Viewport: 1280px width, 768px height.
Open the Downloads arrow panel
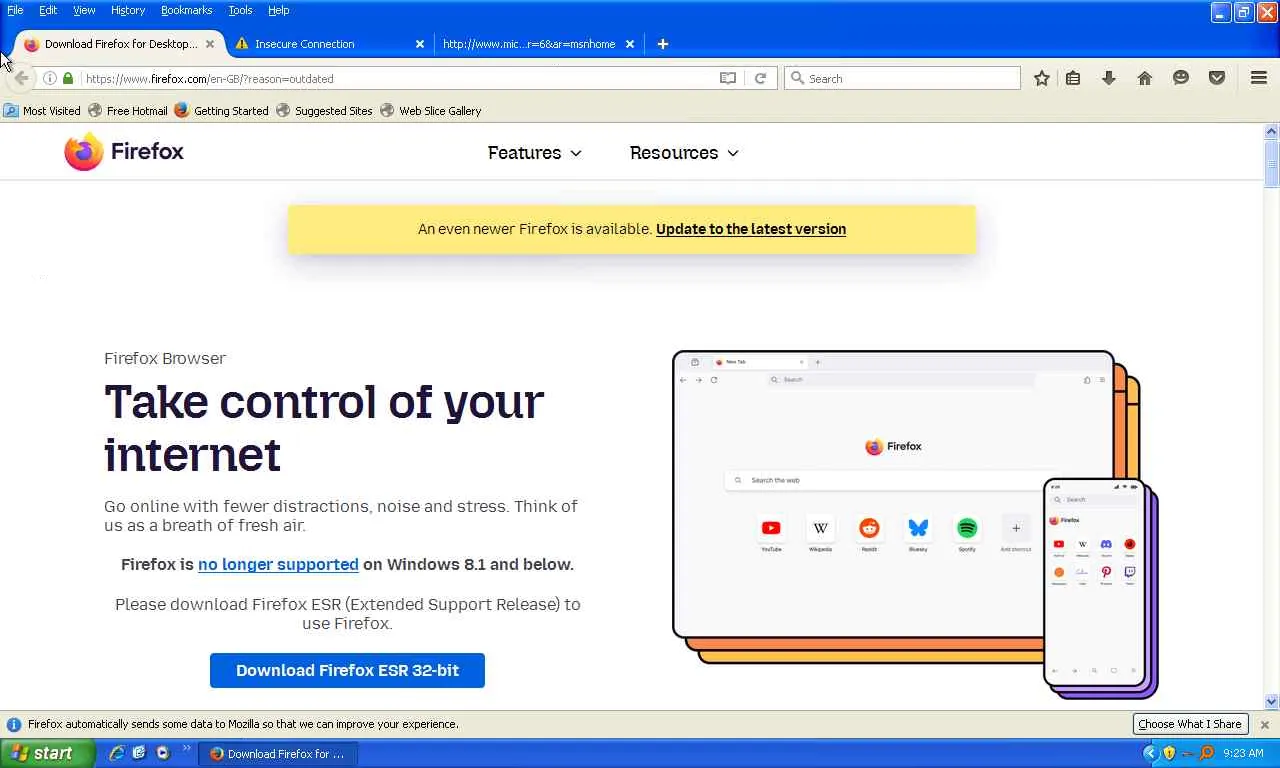coord(1109,78)
